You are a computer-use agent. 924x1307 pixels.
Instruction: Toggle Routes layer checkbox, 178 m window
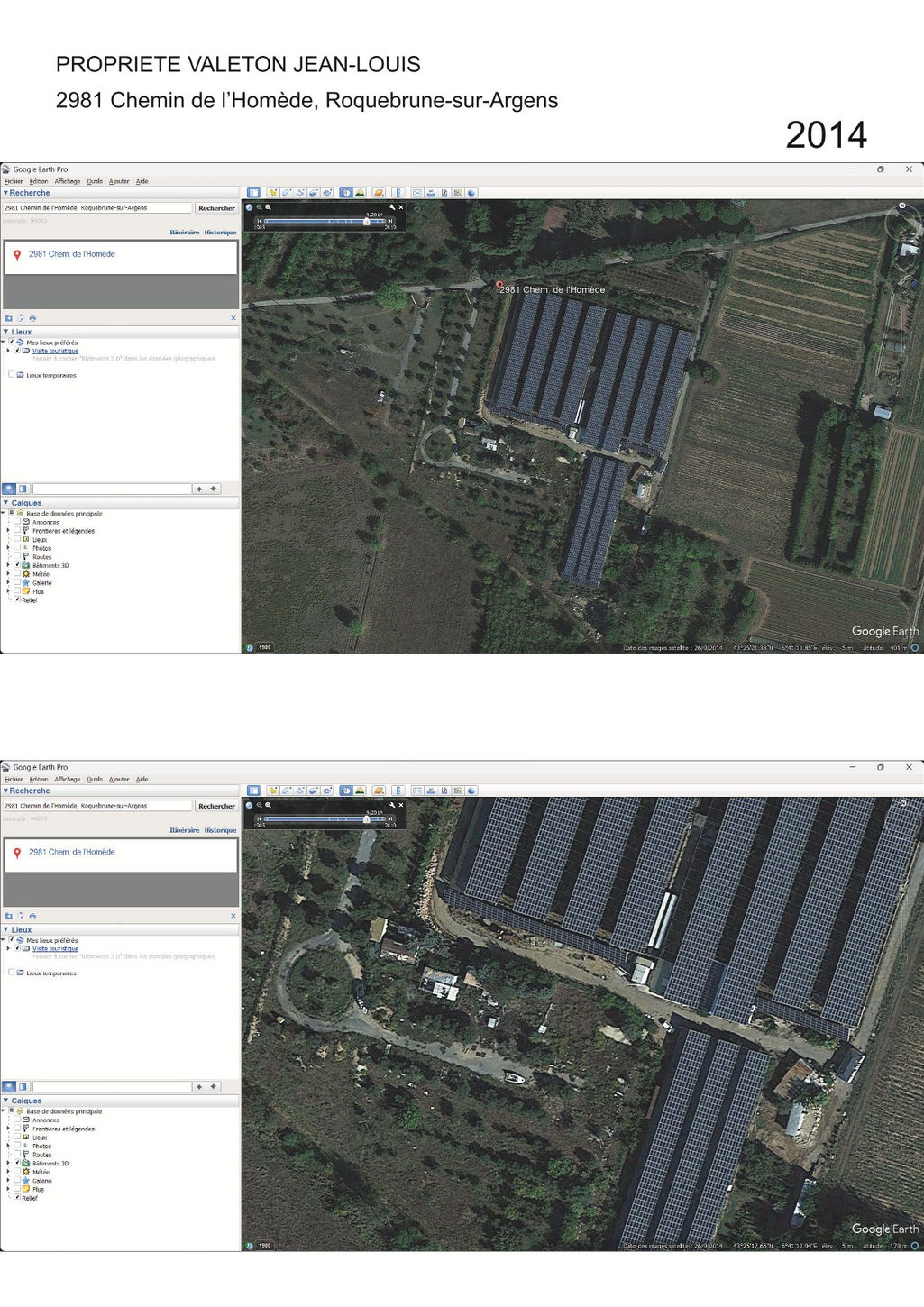pos(17,1155)
